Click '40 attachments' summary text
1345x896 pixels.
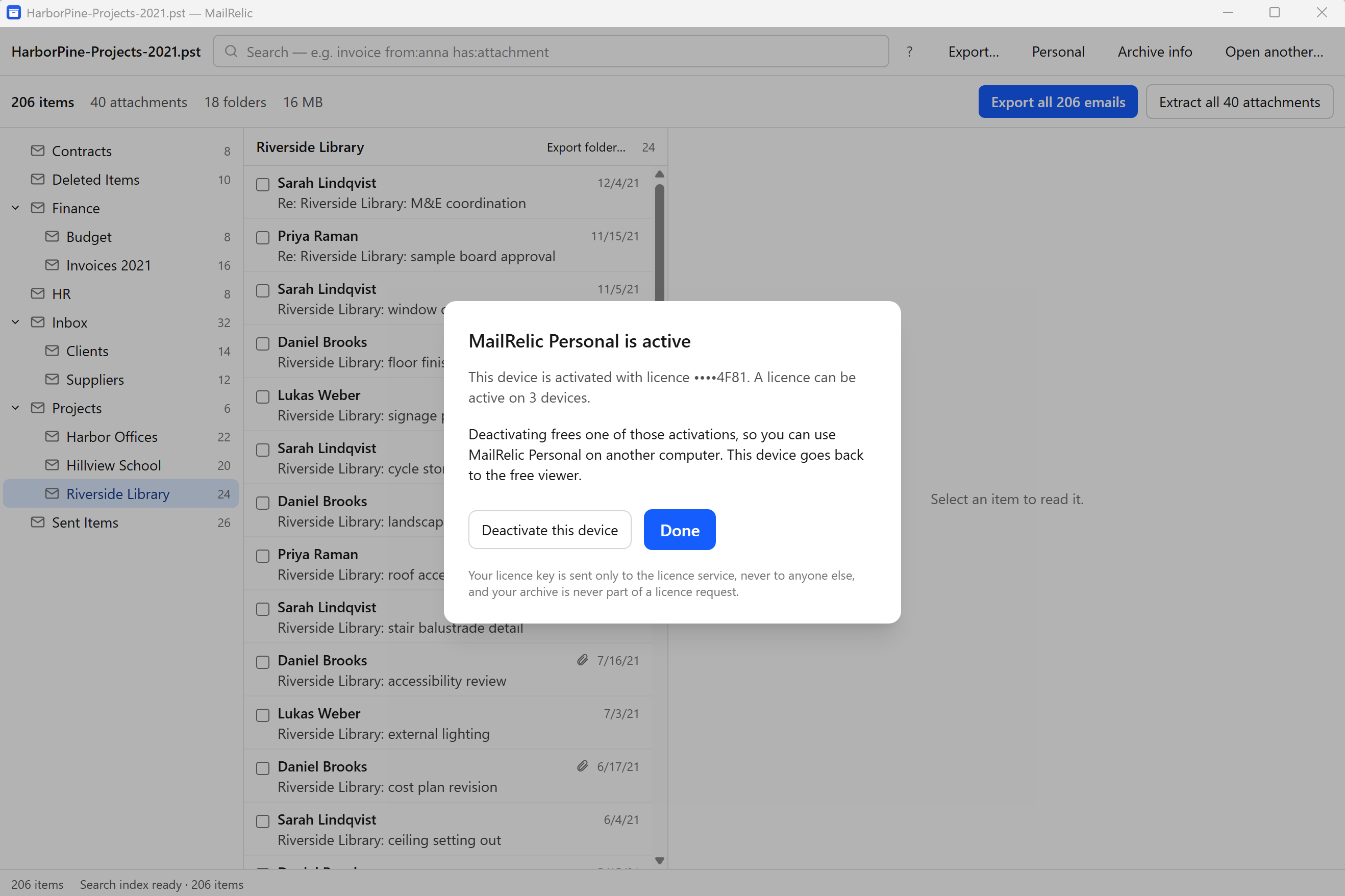(x=138, y=102)
